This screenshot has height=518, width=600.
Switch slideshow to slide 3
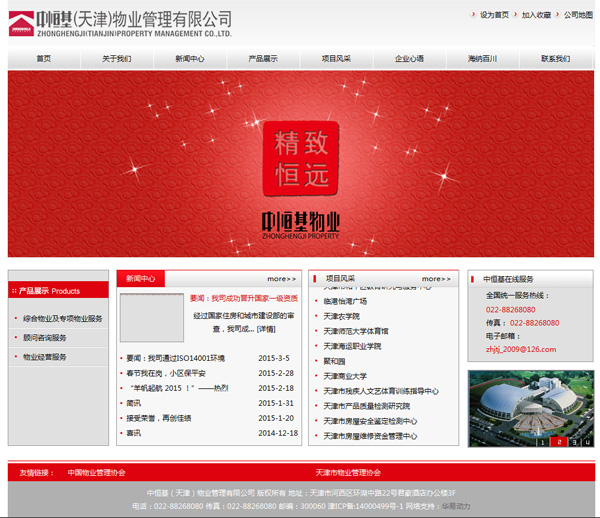tap(575, 442)
